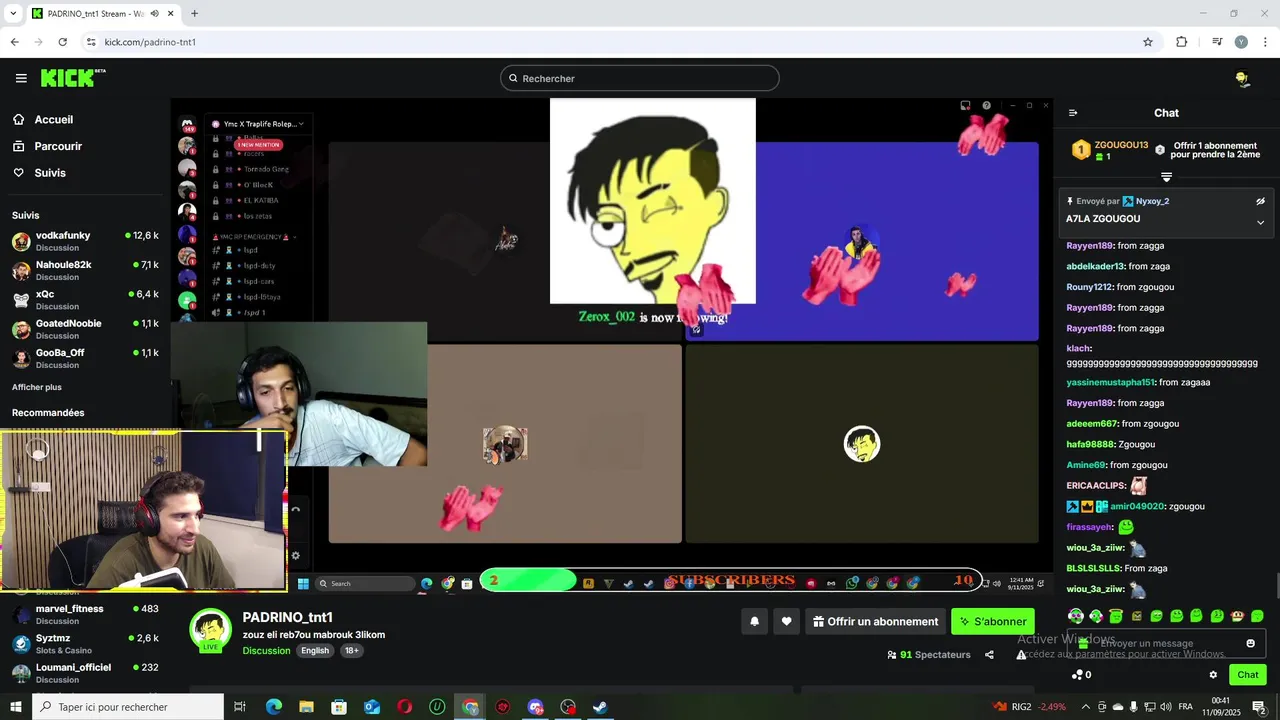
Task: Click ZGOUGOU13 top gifter entry
Action: point(1110,150)
